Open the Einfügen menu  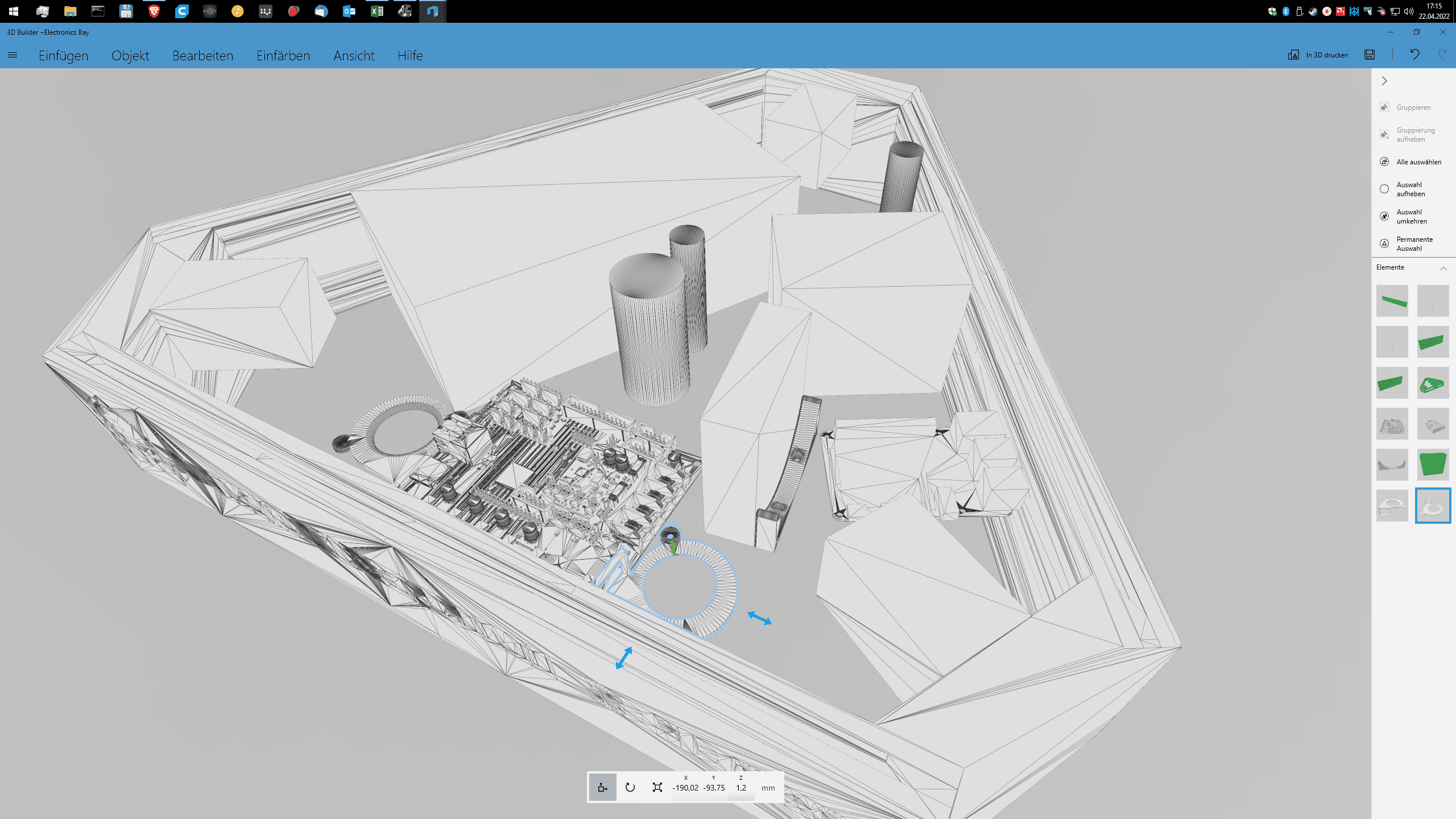point(63,56)
